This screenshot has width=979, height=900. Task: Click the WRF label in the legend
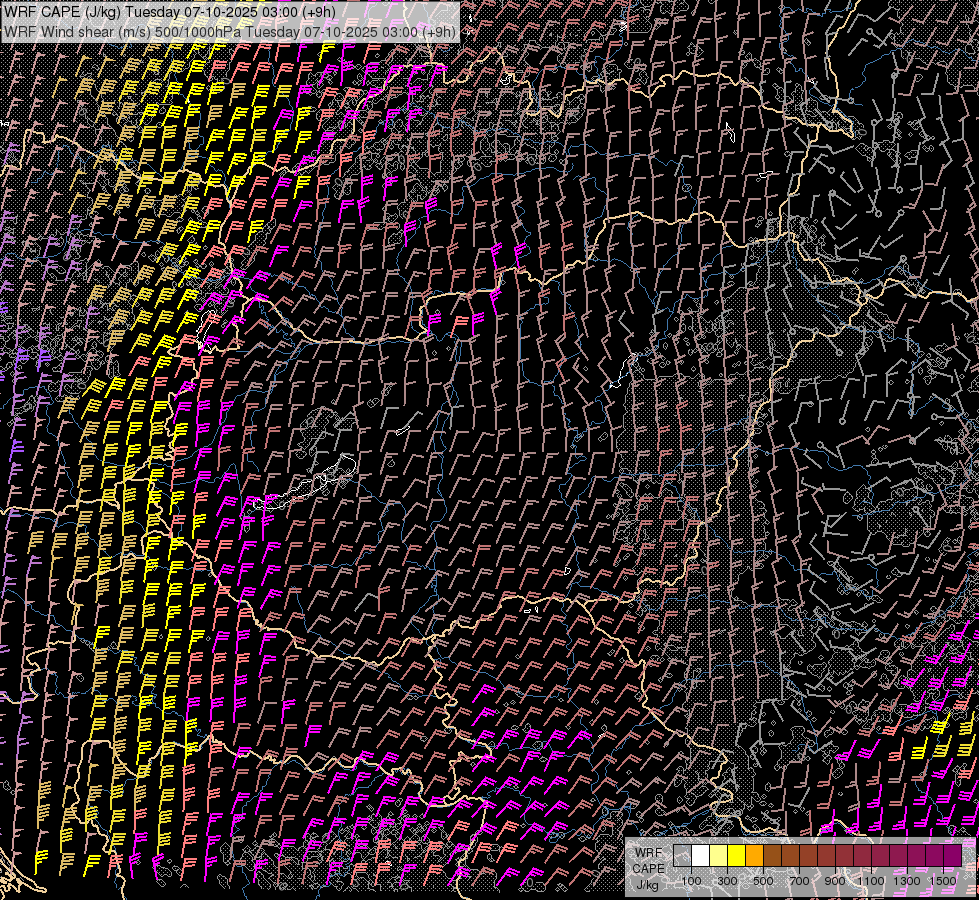click(648, 853)
